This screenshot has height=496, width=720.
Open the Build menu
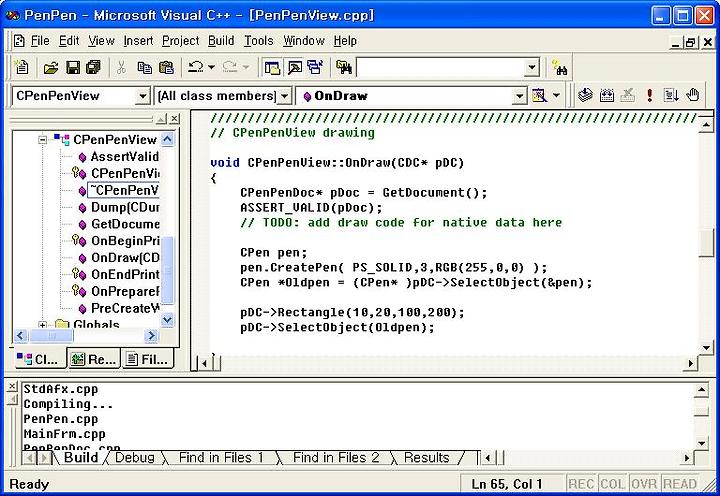tap(221, 41)
